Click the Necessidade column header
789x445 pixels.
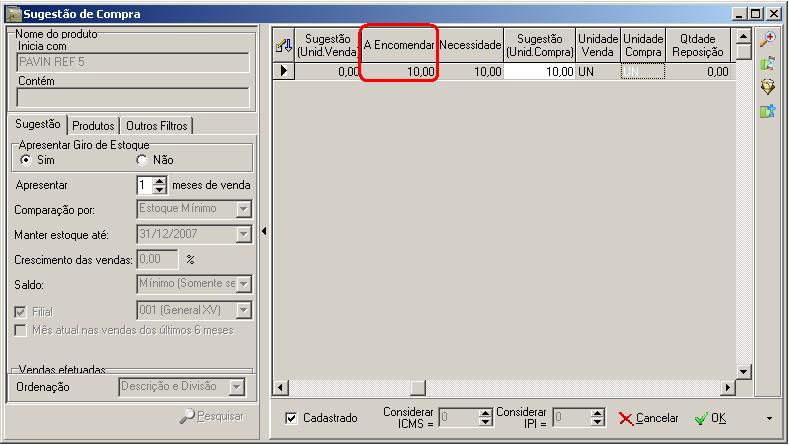470,45
